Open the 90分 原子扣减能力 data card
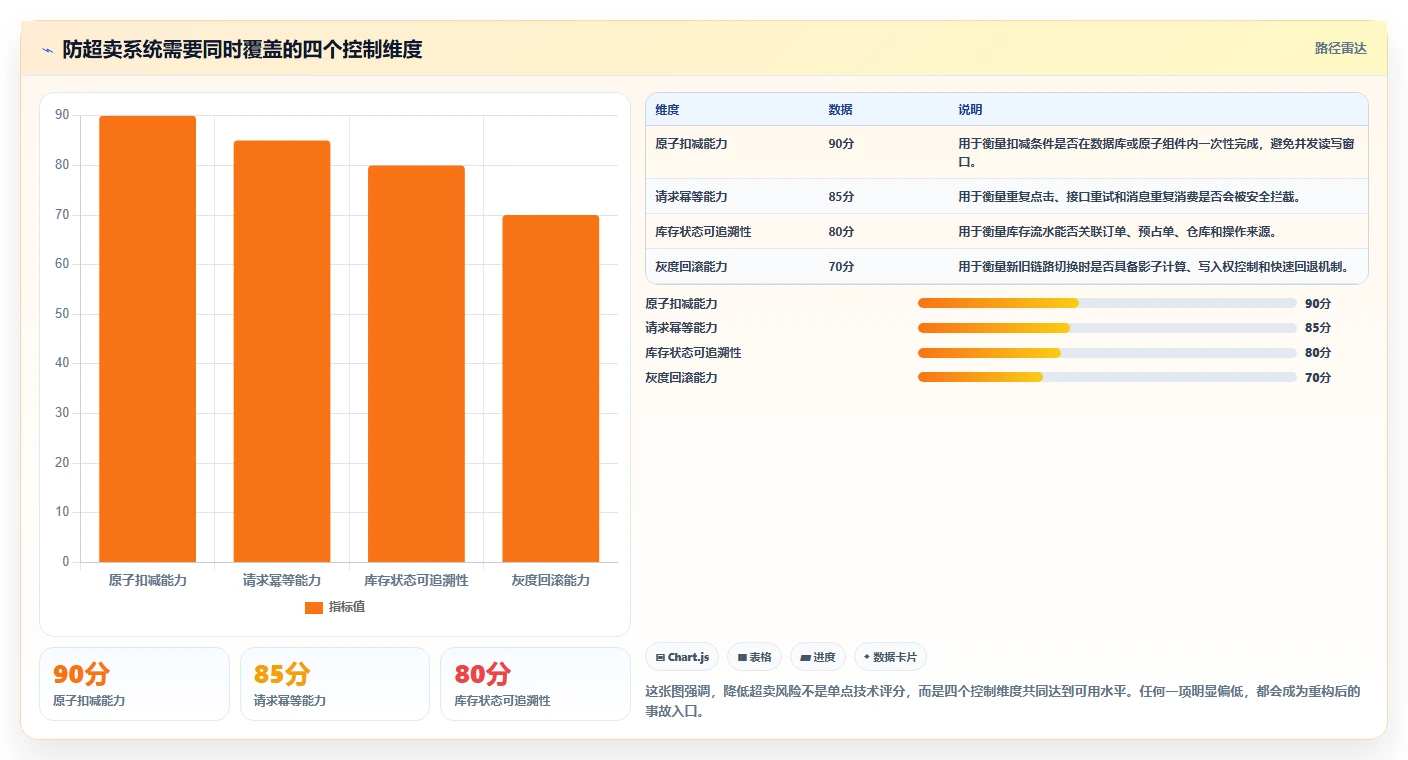1408x760 pixels. click(134, 684)
